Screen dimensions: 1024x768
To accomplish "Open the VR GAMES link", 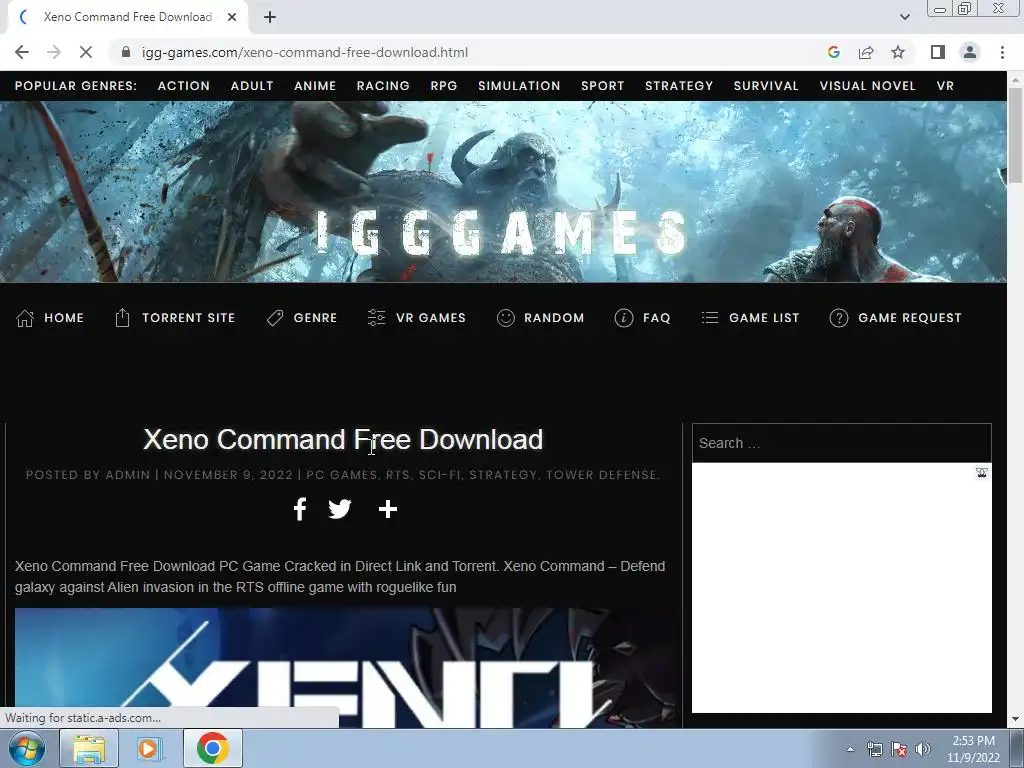I will [431, 318].
